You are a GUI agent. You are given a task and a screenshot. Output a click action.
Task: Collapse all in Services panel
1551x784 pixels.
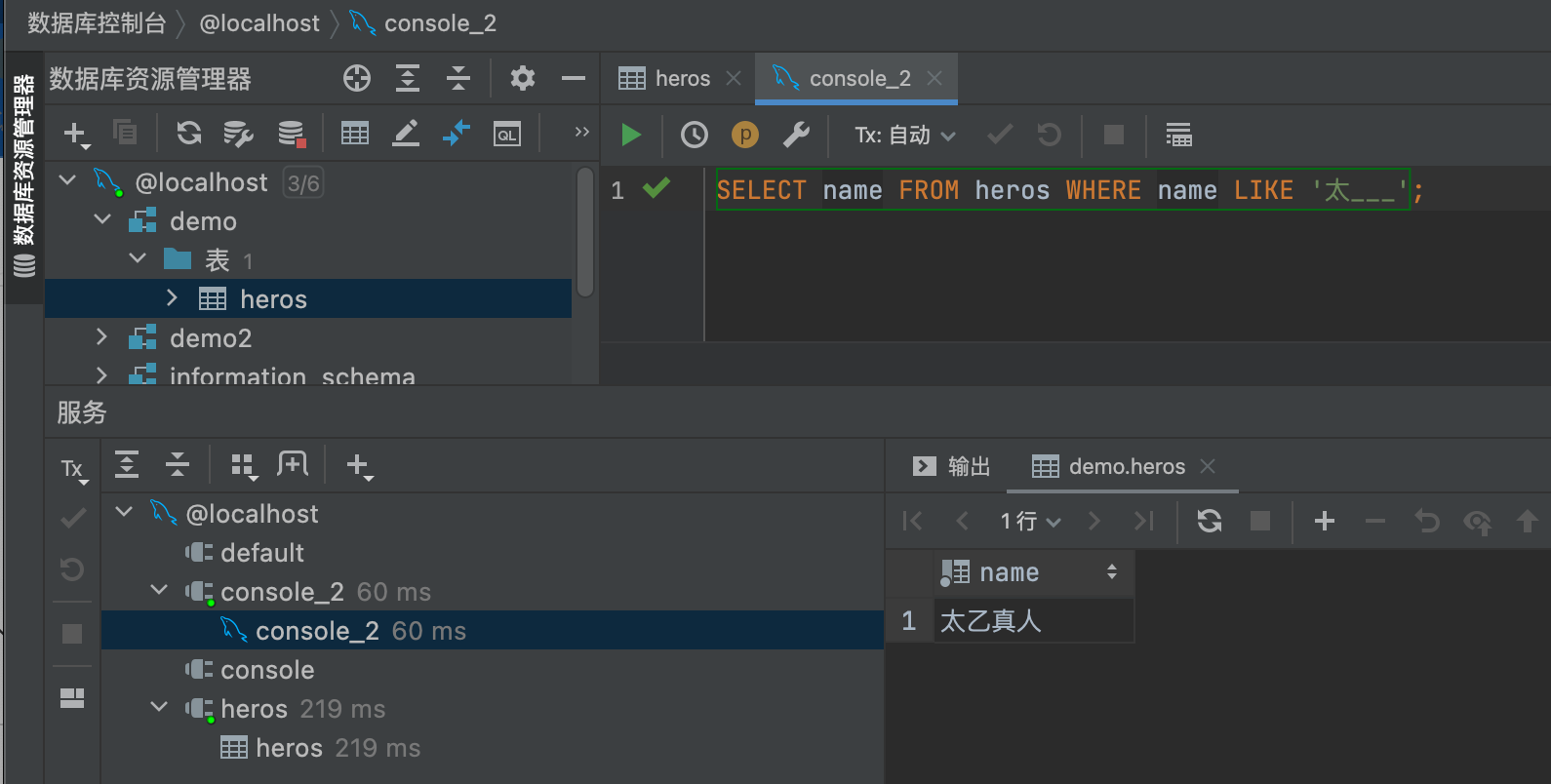point(178,464)
